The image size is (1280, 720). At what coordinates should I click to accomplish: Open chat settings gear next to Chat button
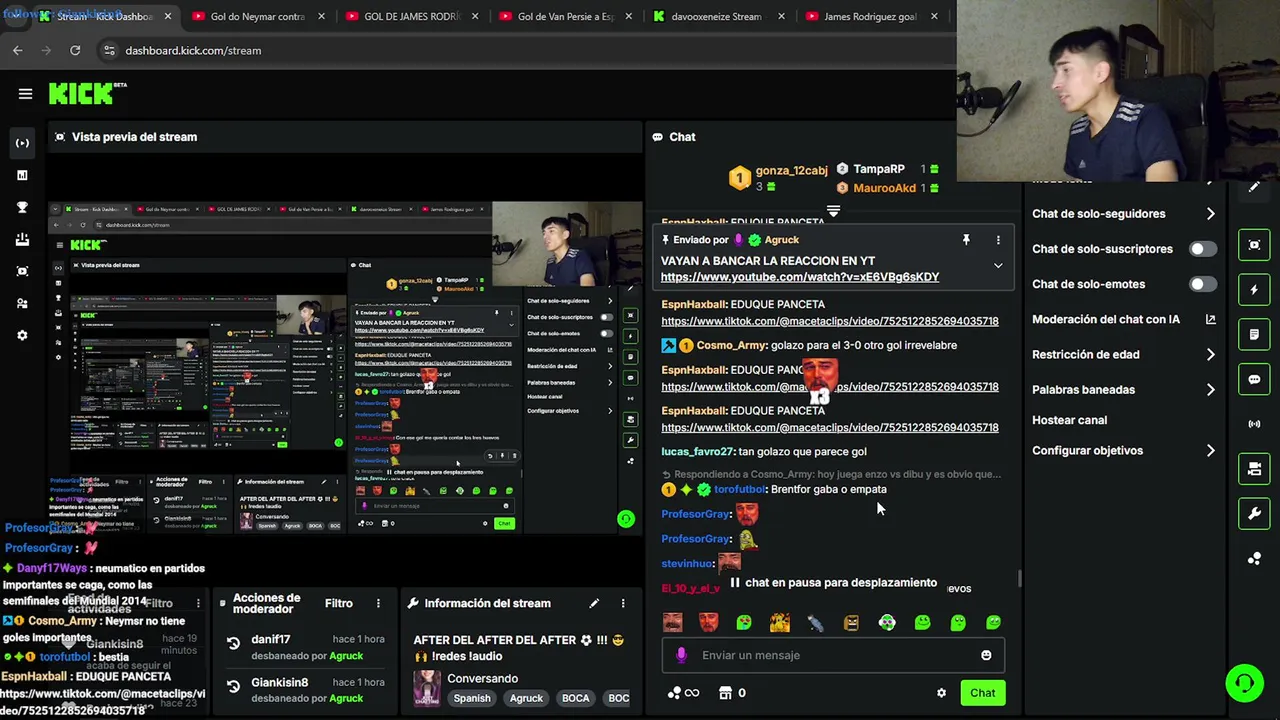[941, 693]
